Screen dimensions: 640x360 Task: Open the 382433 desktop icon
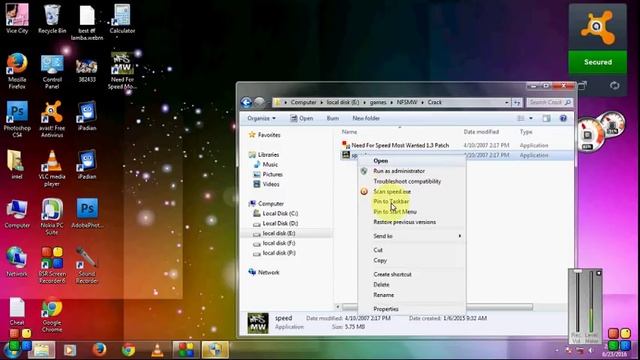coord(87,70)
